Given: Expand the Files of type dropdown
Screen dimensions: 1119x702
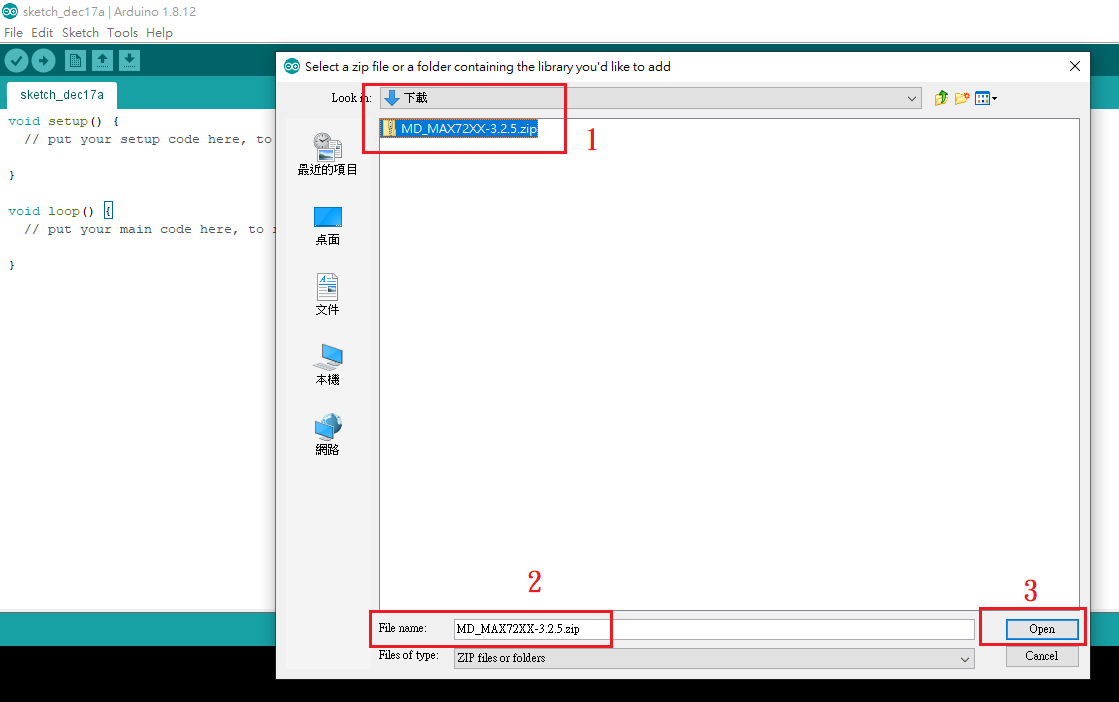Looking at the screenshot, I should pos(964,658).
